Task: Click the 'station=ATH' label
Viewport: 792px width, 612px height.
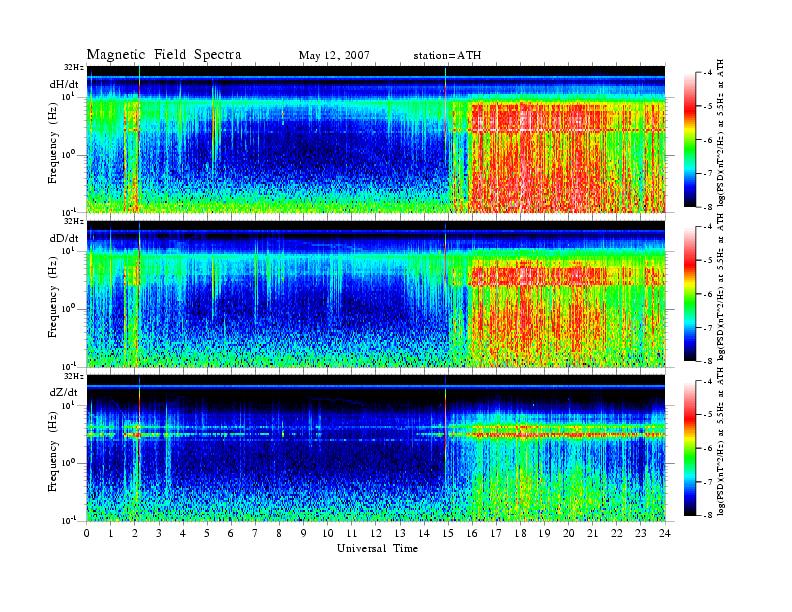Action: click(x=447, y=55)
